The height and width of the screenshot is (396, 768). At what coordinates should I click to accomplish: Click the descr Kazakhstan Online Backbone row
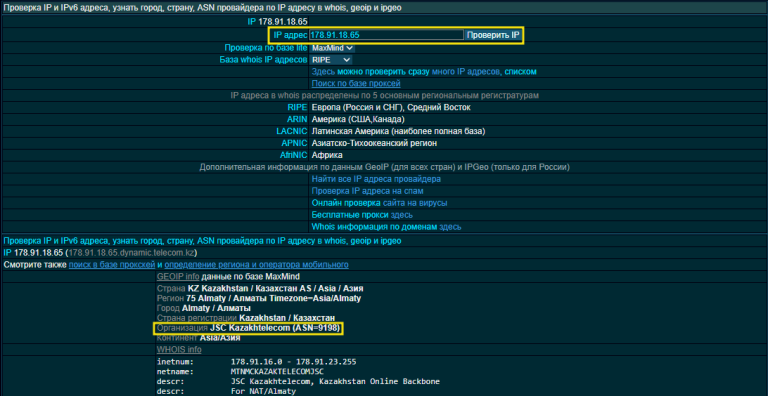[x=298, y=381]
